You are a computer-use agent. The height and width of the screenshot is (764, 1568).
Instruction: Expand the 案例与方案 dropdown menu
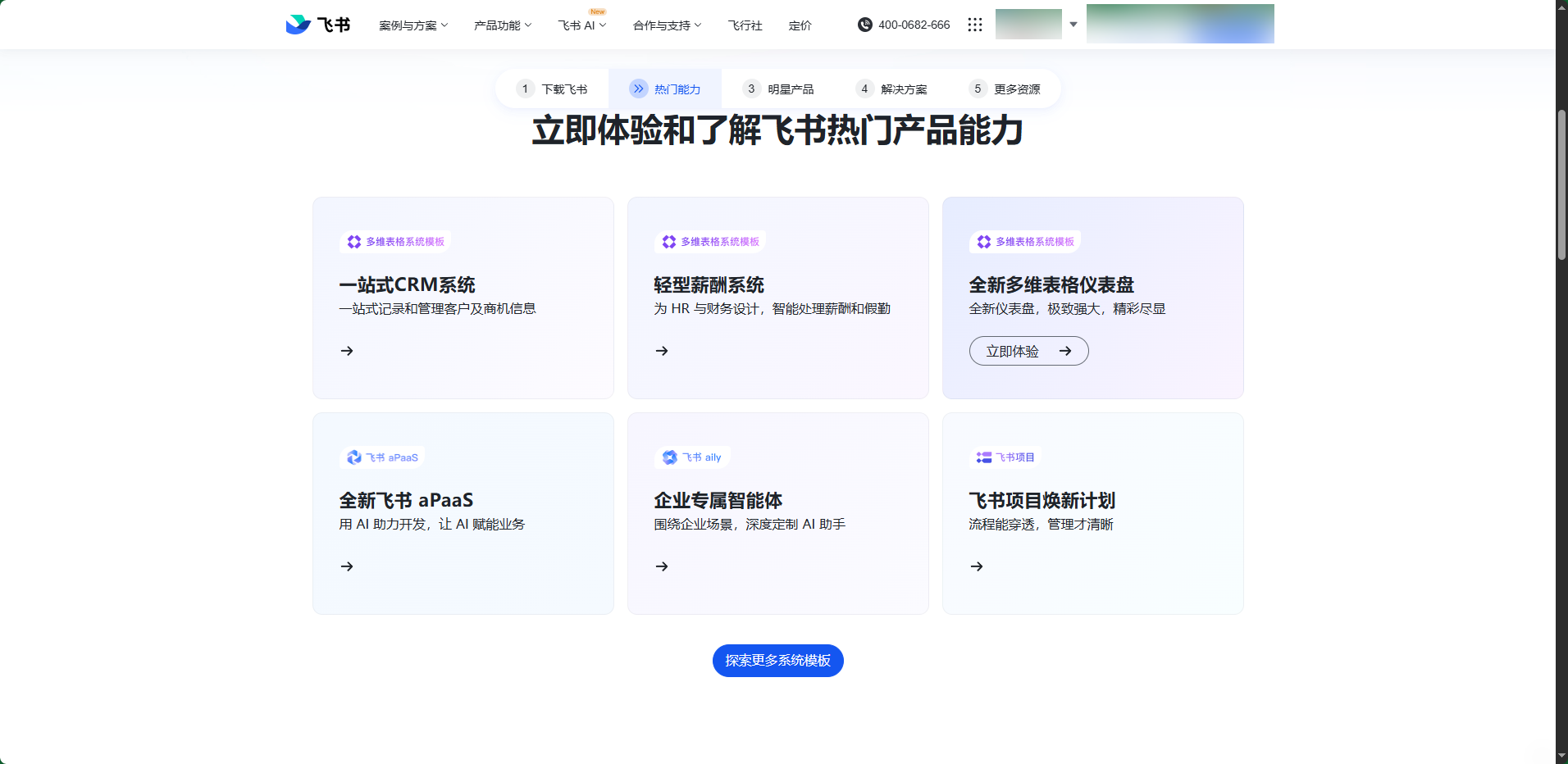point(413,25)
